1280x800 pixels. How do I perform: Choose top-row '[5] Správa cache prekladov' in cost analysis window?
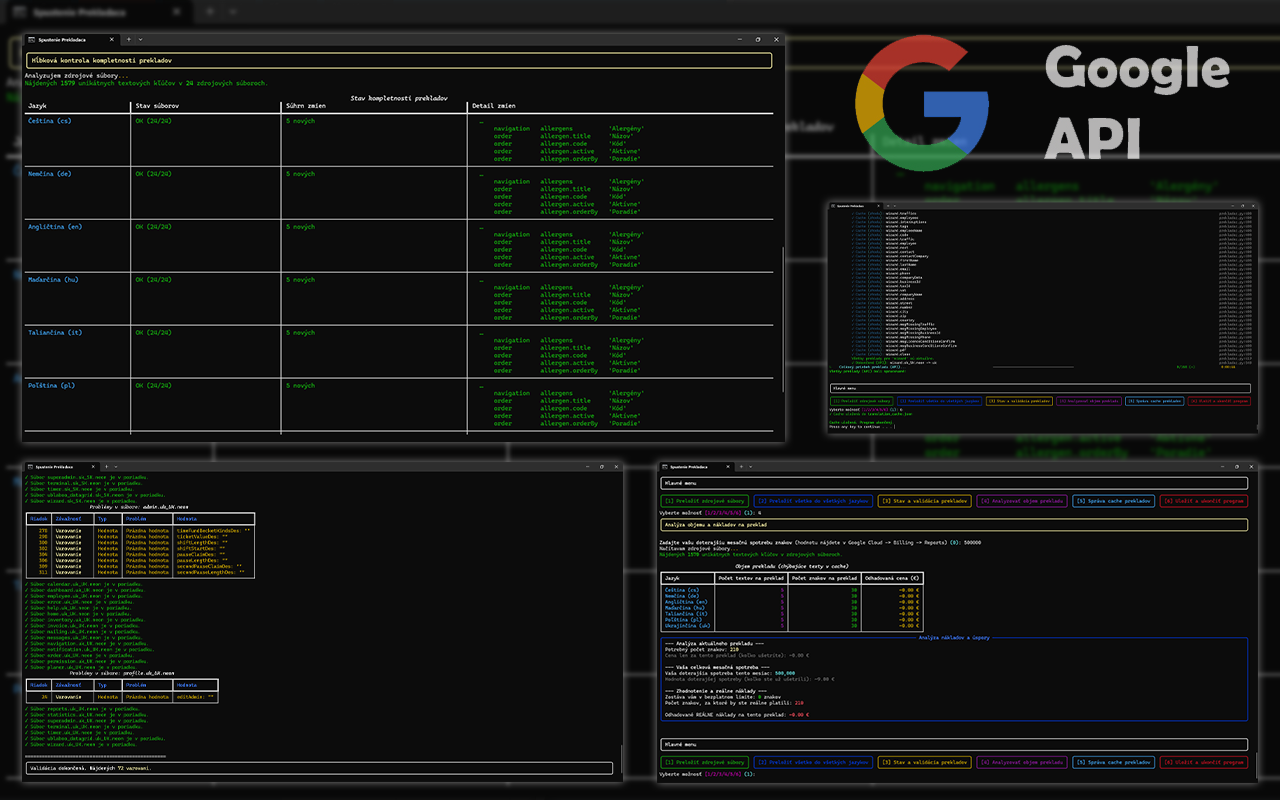1112,501
